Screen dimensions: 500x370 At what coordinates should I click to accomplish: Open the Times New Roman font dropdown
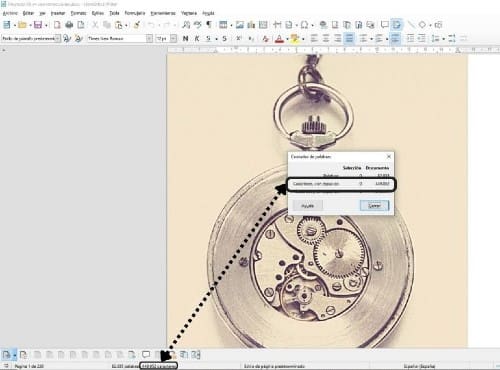pos(149,39)
